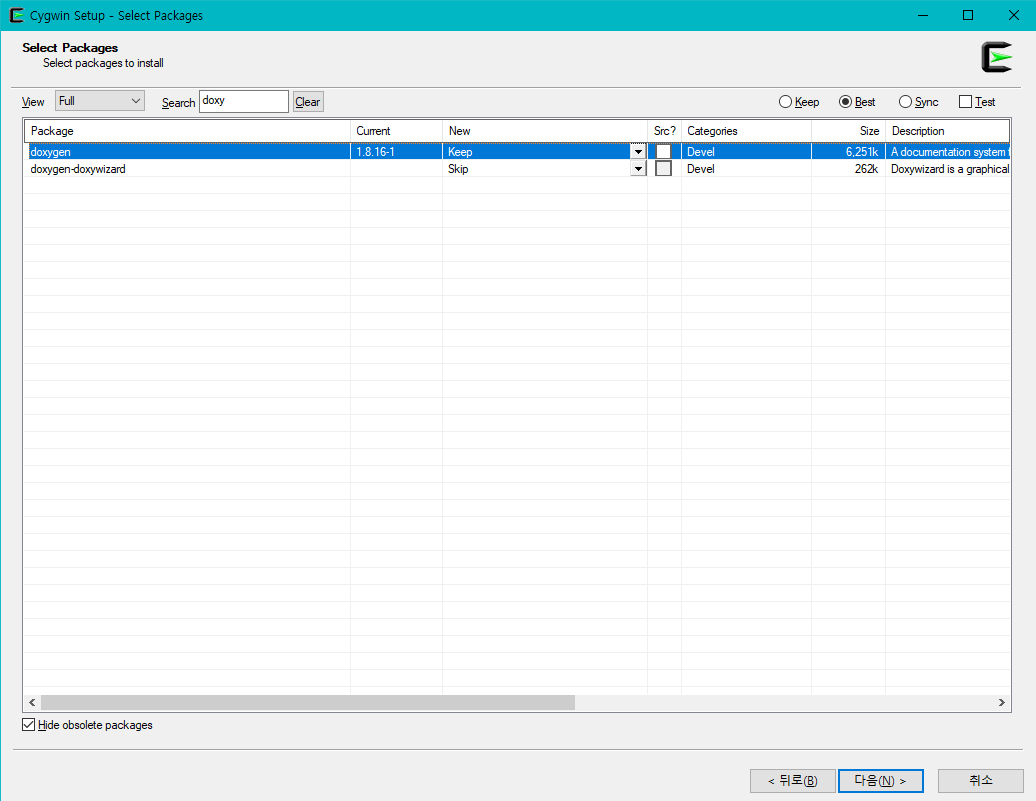This screenshot has width=1036, height=801.
Task: Click the Description column header
Action: [947, 131]
